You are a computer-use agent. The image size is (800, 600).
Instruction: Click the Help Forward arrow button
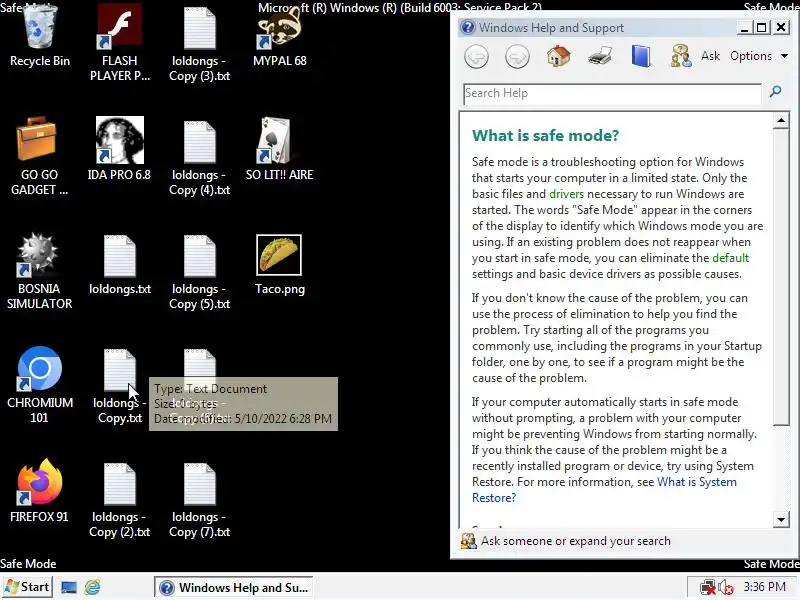[x=517, y=56]
